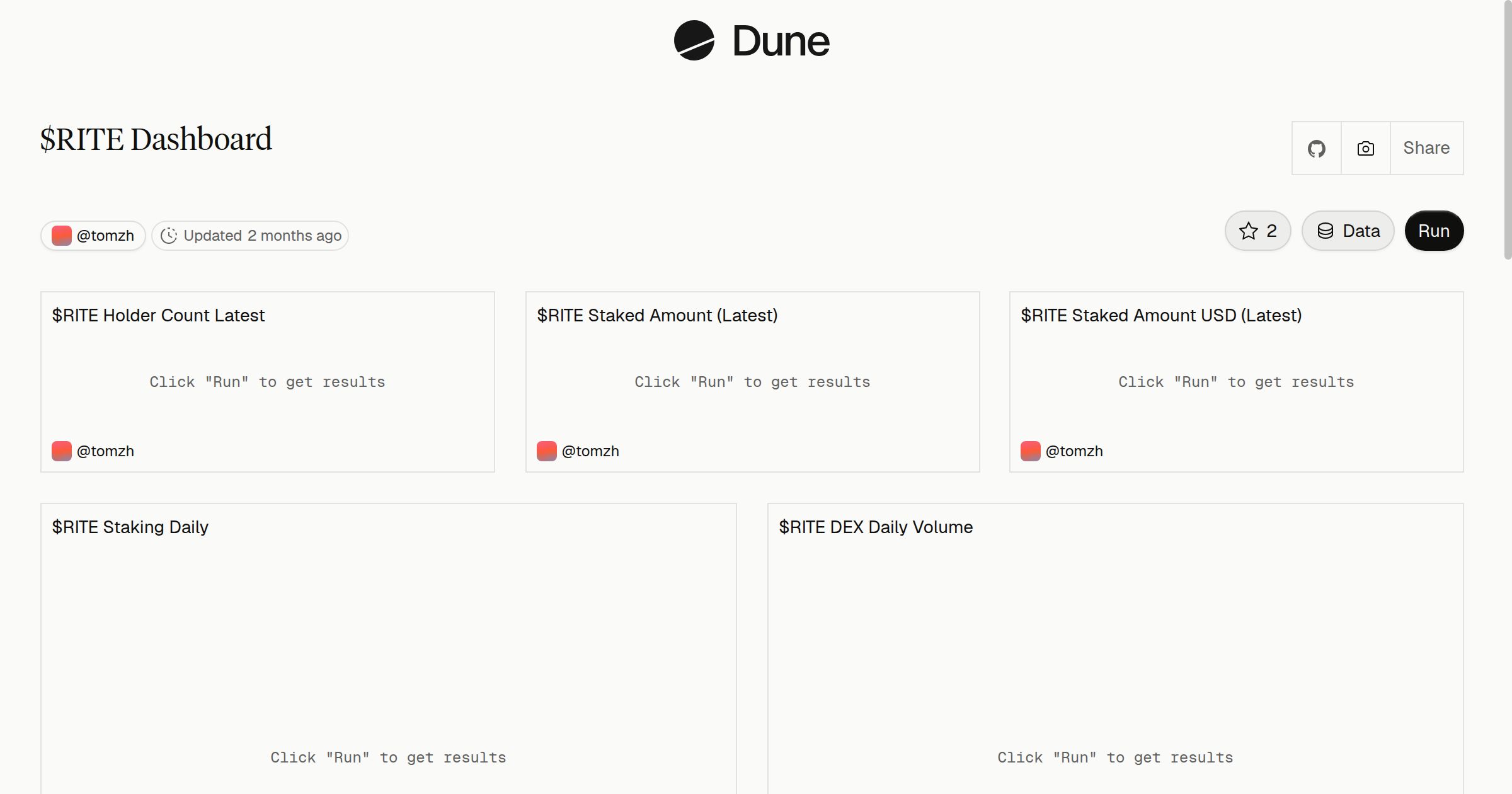Image resolution: width=1512 pixels, height=794 pixels.
Task: Click @tomzh in Staked Amount USD card
Action: (x=1074, y=451)
